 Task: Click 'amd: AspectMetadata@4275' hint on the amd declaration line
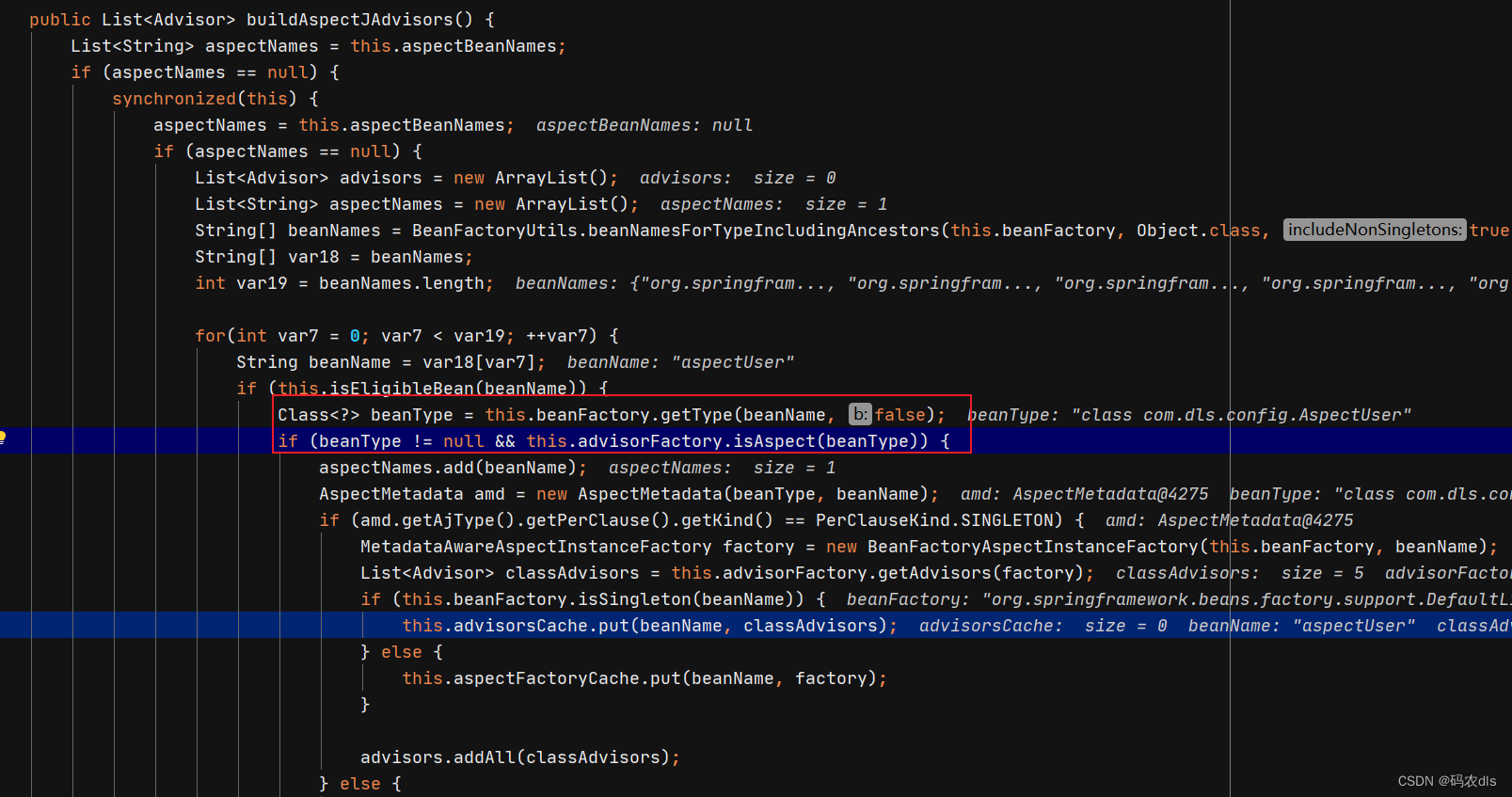point(1084,494)
